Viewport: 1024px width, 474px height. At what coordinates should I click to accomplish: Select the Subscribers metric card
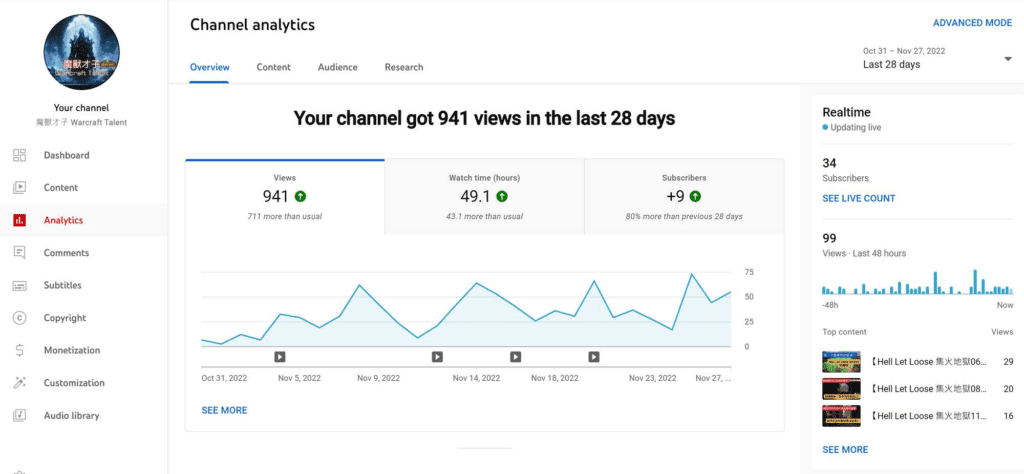click(x=684, y=196)
